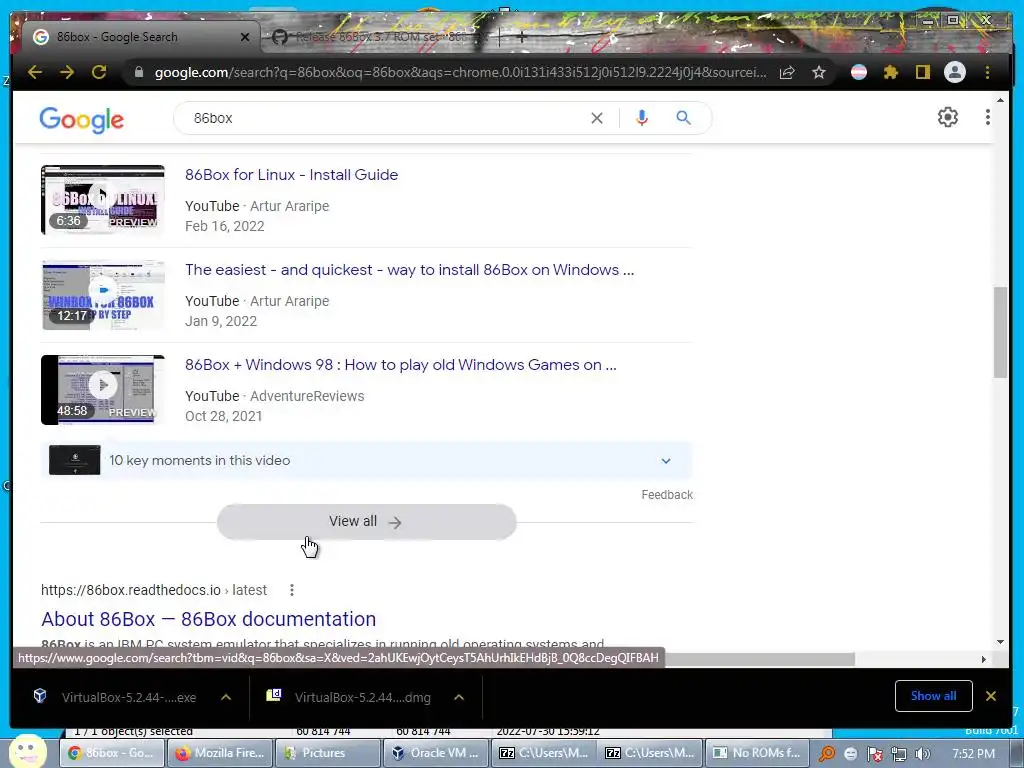Start voice search with the microphone icon

(642, 118)
